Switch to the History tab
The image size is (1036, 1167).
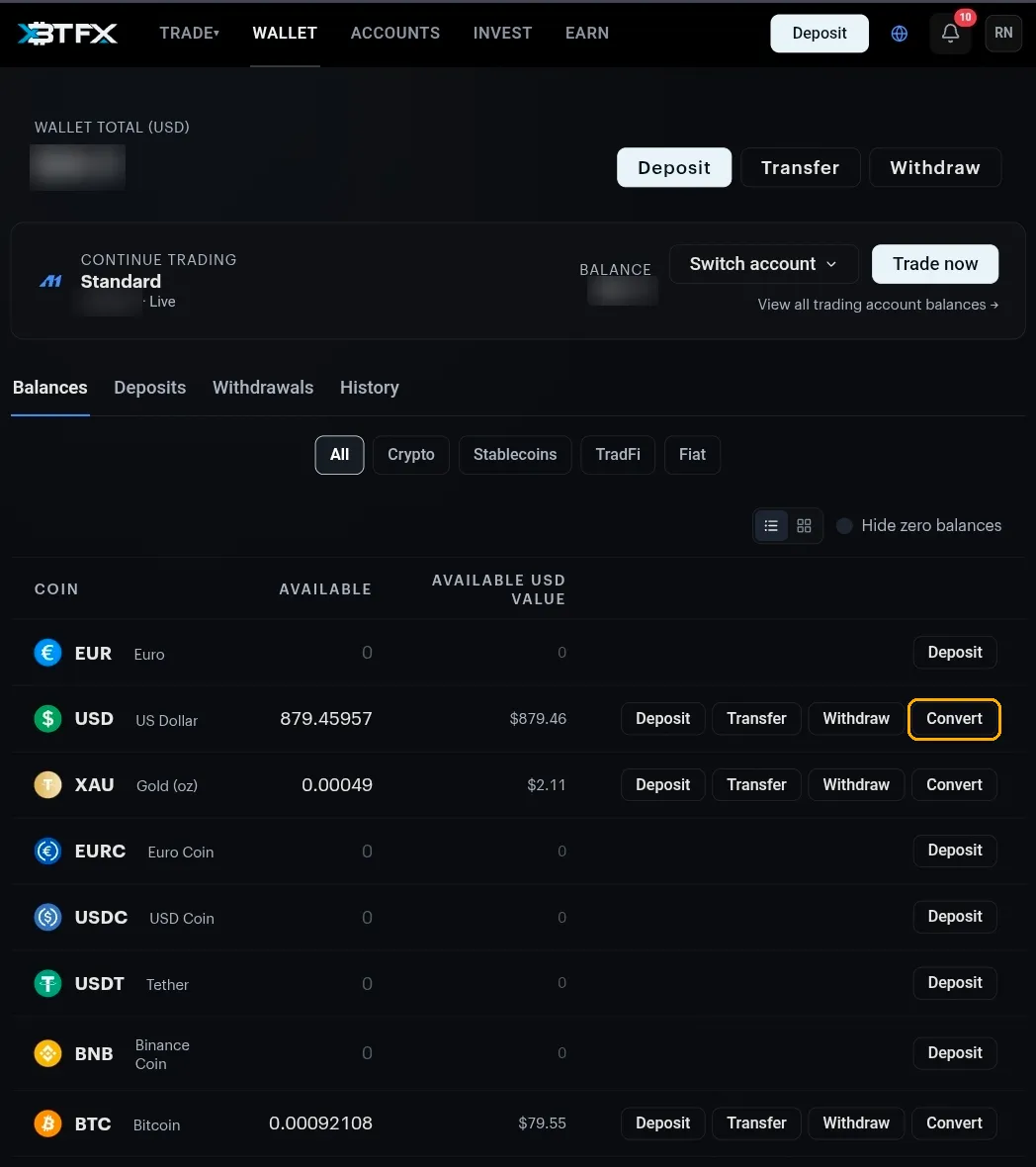pyautogui.click(x=370, y=388)
